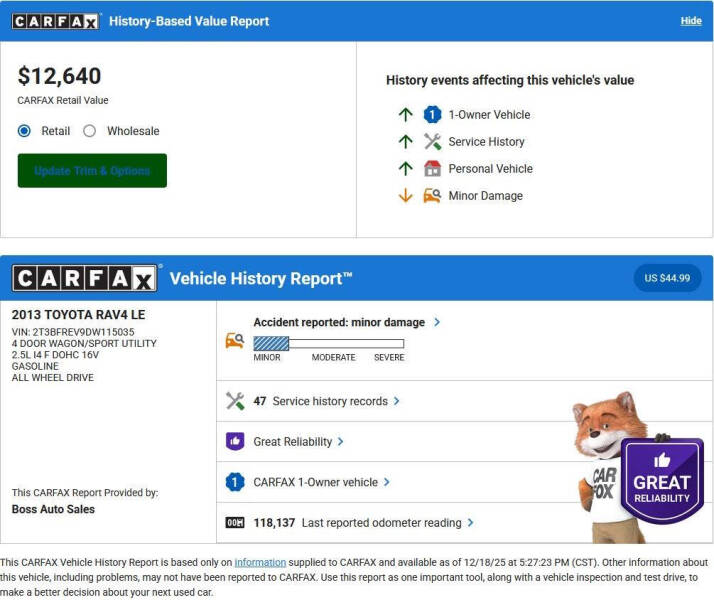
Task: Click the 1-Owner Vehicle badge icon in value events
Action: point(432,115)
